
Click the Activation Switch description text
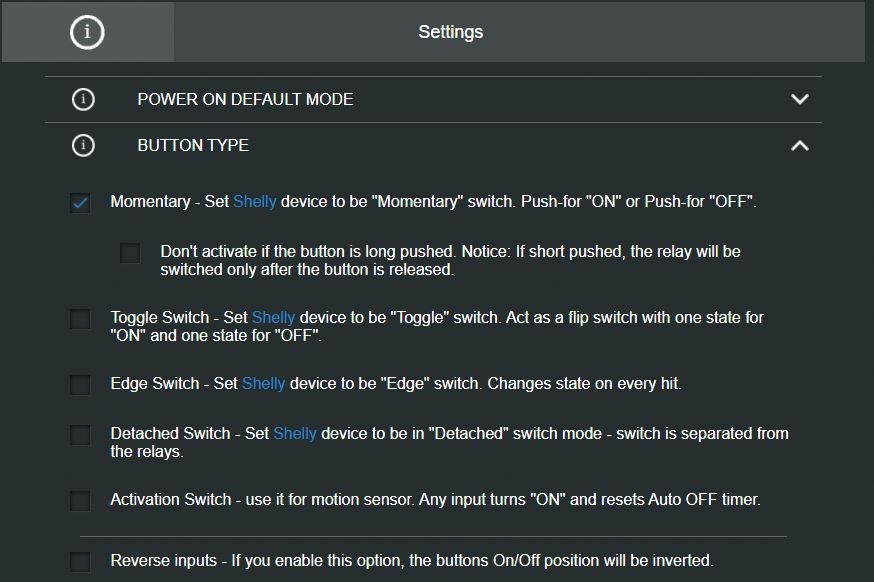(435, 499)
